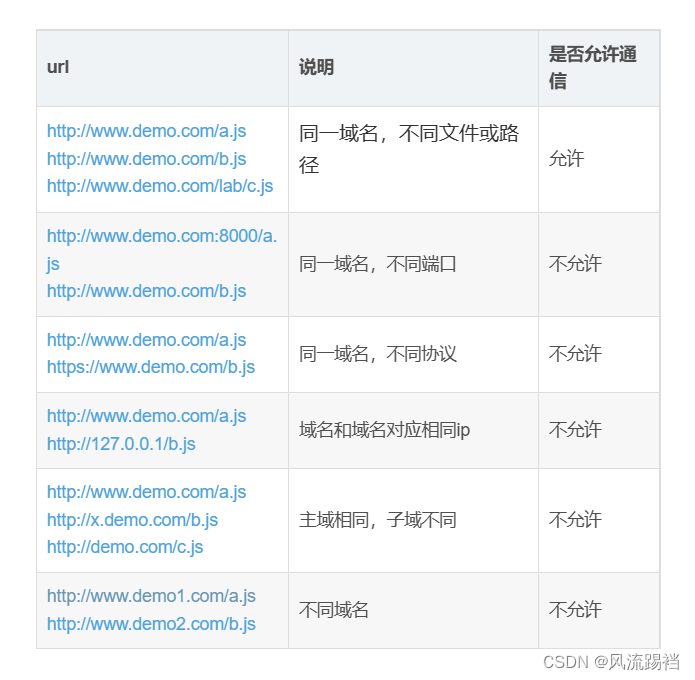Open http://www.demo.com/a.js in the 不同协议 row
Viewport: 695px width, 680px height.
click(x=146, y=340)
